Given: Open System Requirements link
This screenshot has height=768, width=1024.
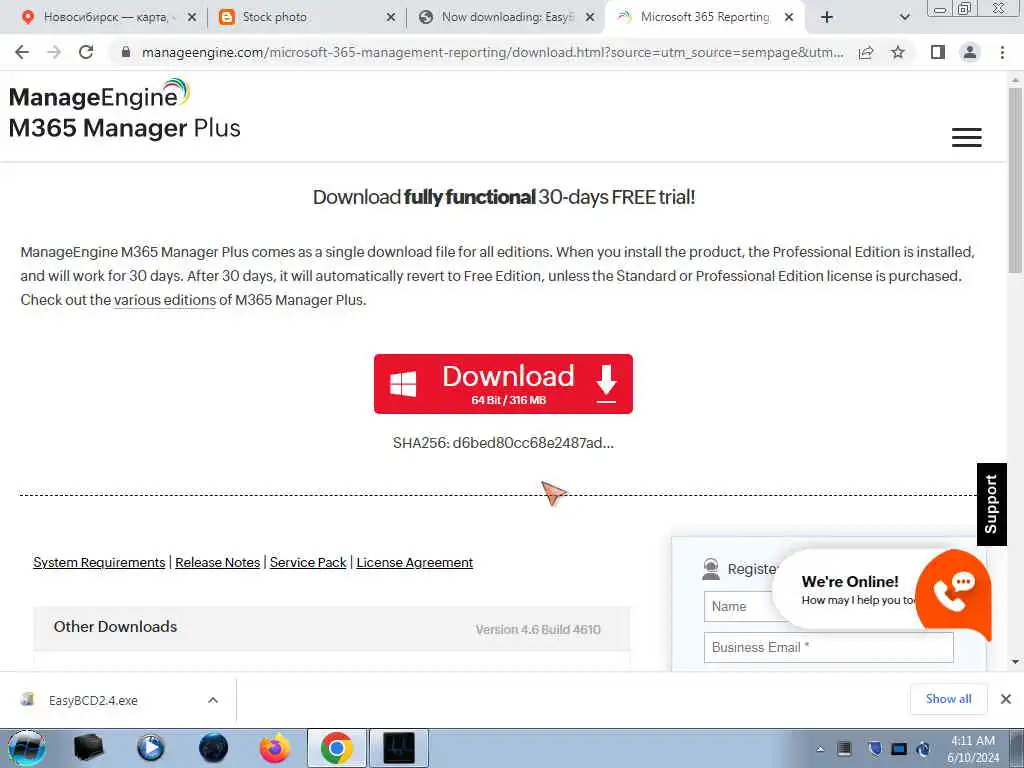Looking at the screenshot, I should pyautogui.click(x=99, y=562).
